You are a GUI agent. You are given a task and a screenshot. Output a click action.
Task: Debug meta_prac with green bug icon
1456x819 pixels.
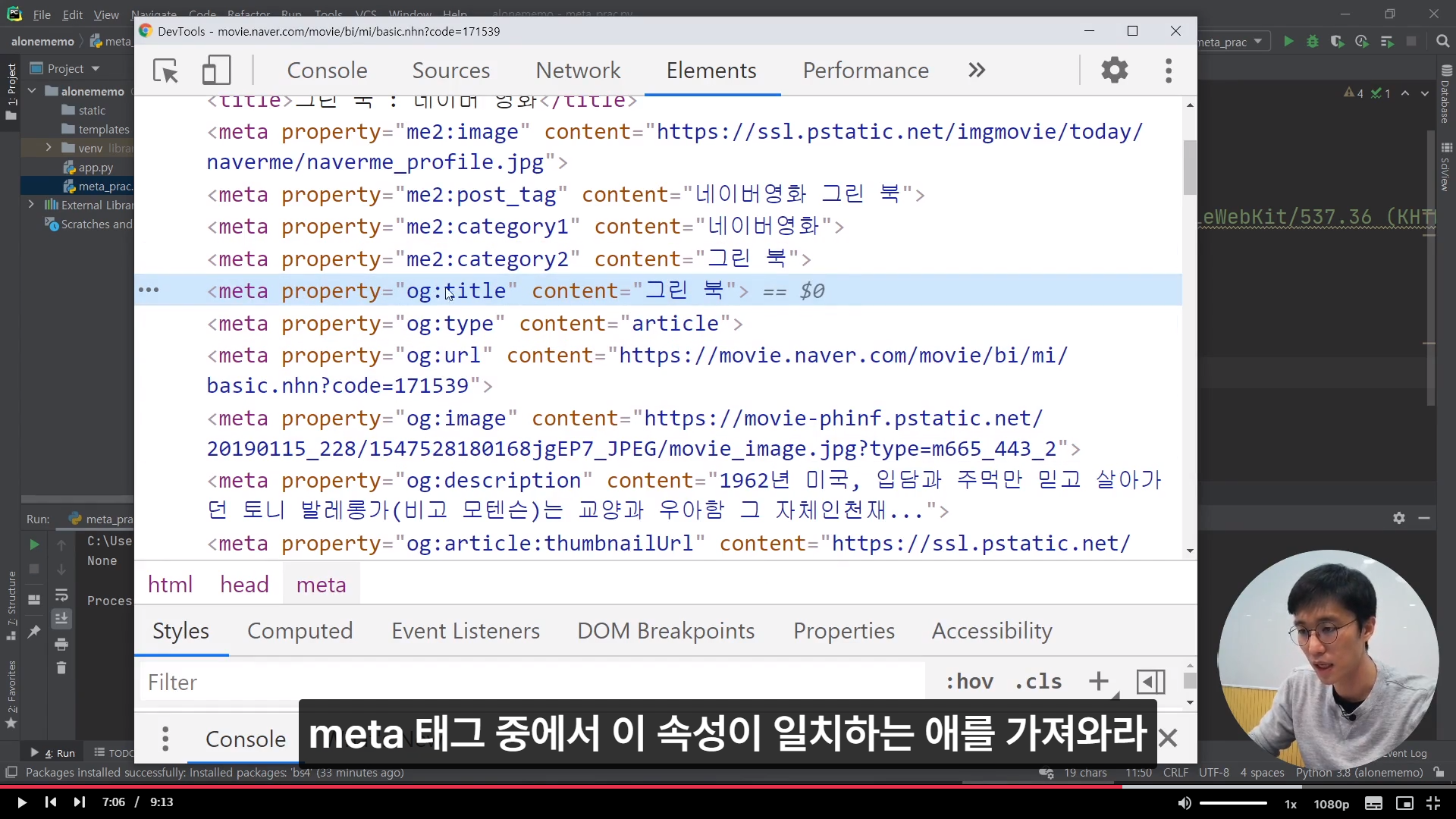tap(1313, 42)
